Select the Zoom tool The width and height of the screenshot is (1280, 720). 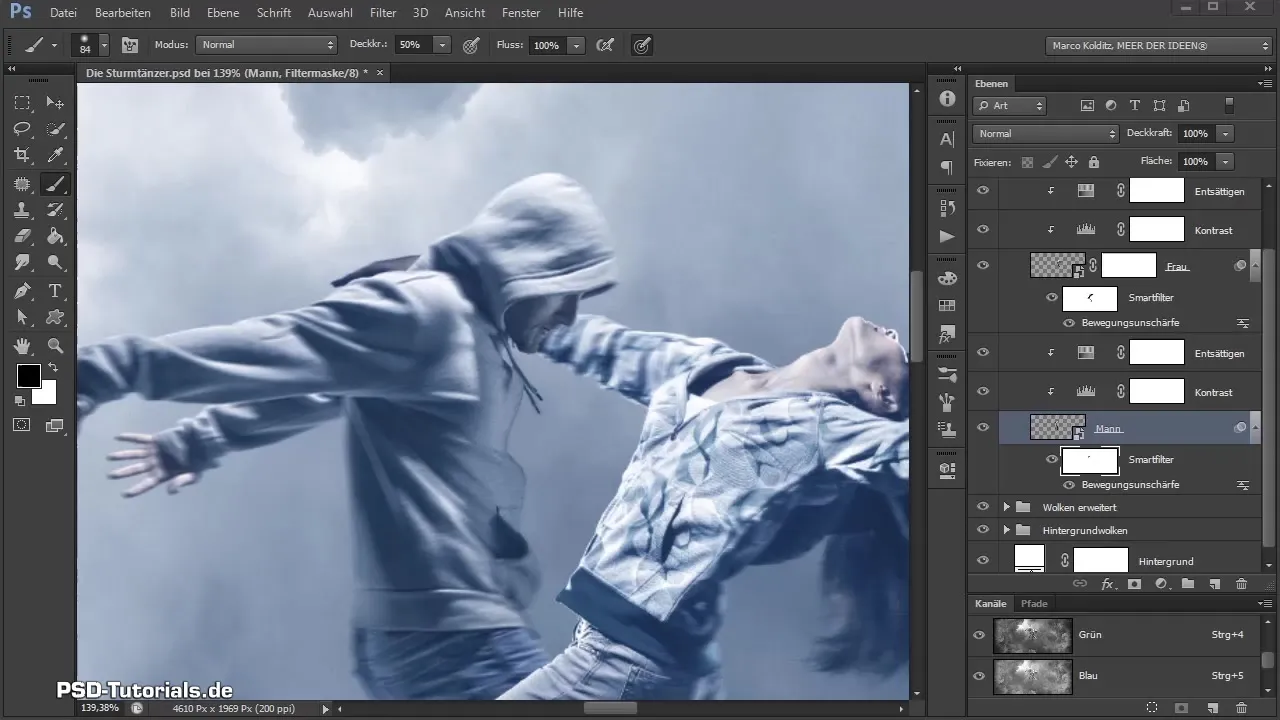click(x=56, y=346)
